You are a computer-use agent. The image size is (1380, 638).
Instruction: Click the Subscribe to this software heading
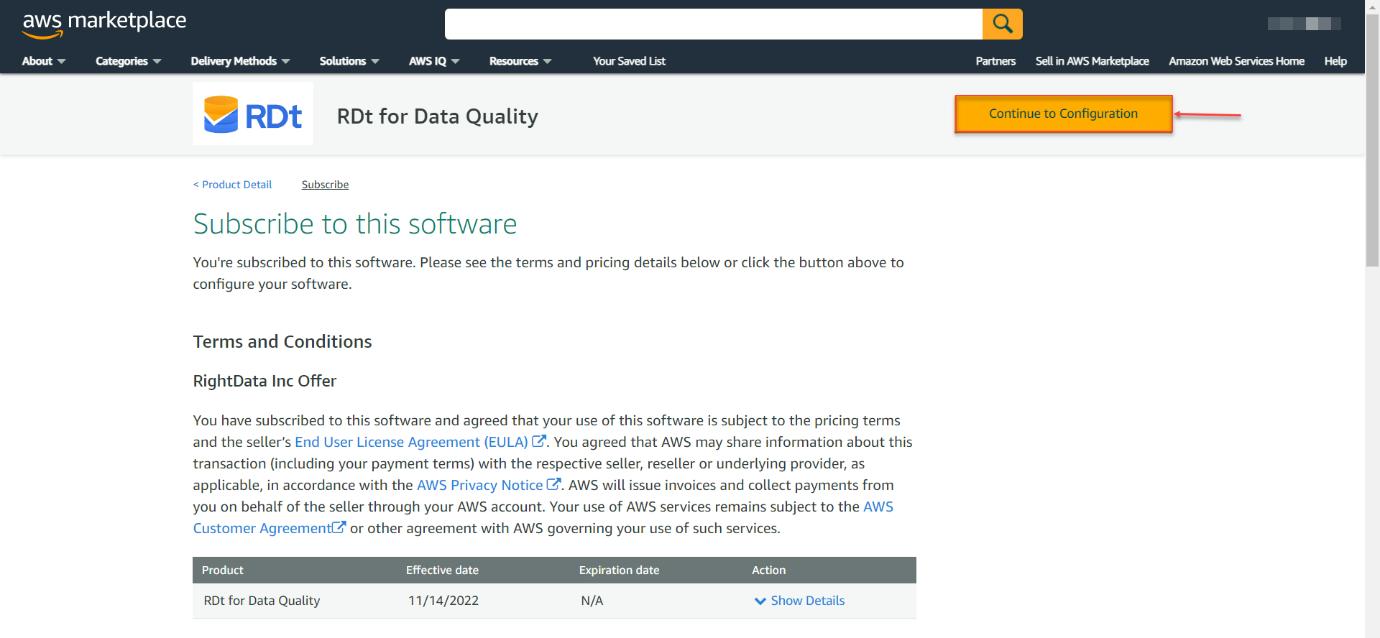pyautogui.click(x=355, y=223)
